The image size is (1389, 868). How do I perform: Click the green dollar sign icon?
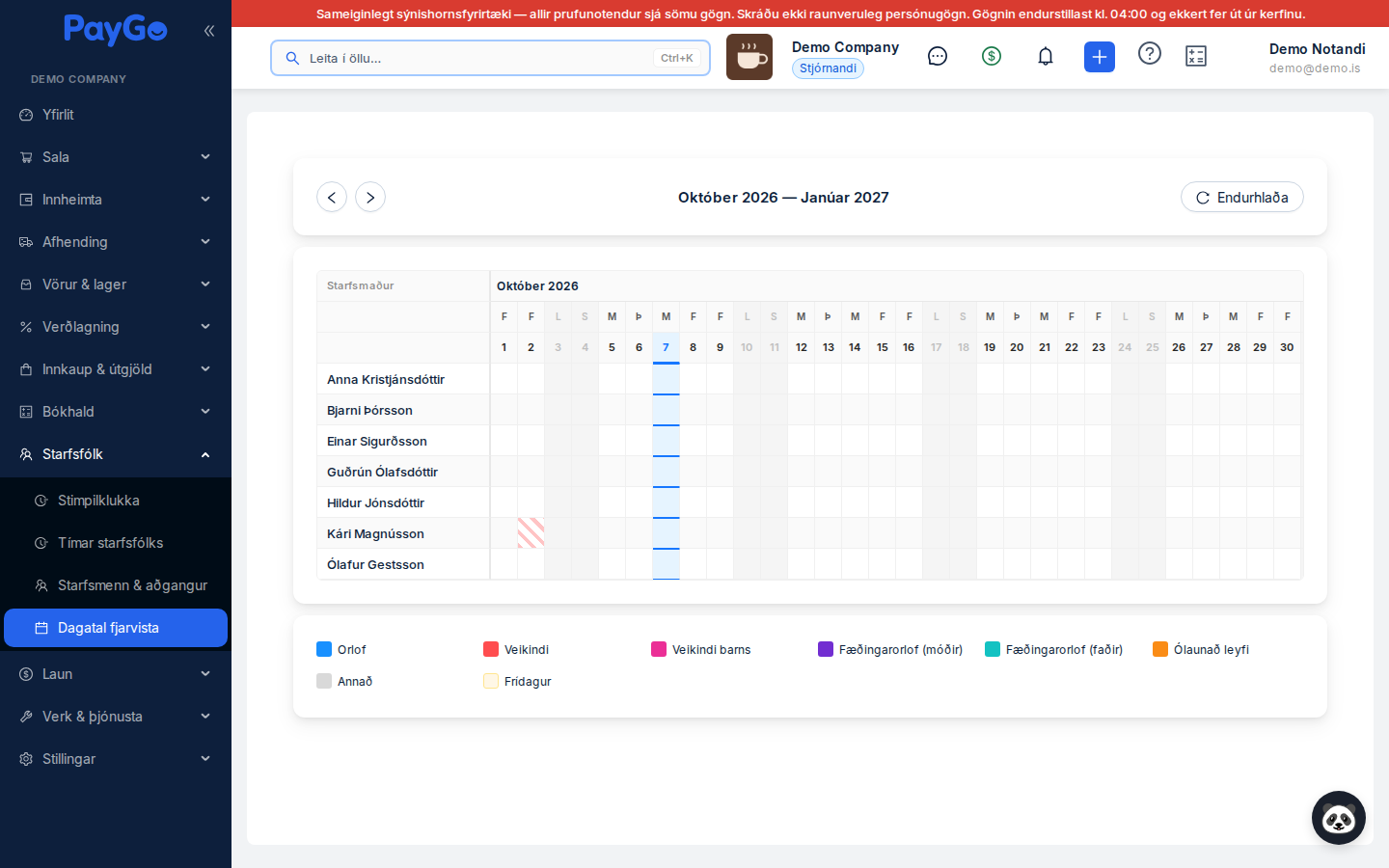[x=992, y=57]
